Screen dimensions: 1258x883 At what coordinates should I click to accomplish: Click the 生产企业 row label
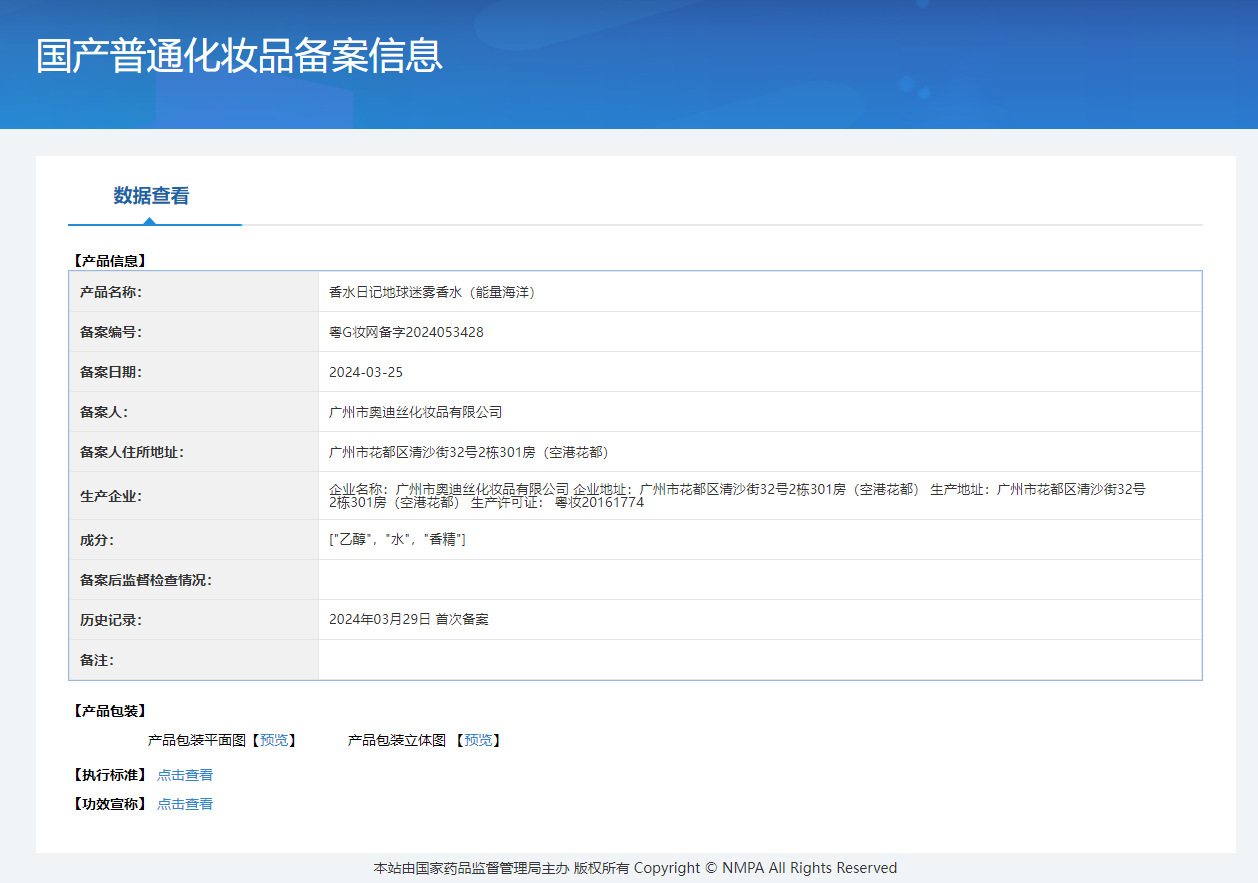pyautogui.click(x=111, y=496)
